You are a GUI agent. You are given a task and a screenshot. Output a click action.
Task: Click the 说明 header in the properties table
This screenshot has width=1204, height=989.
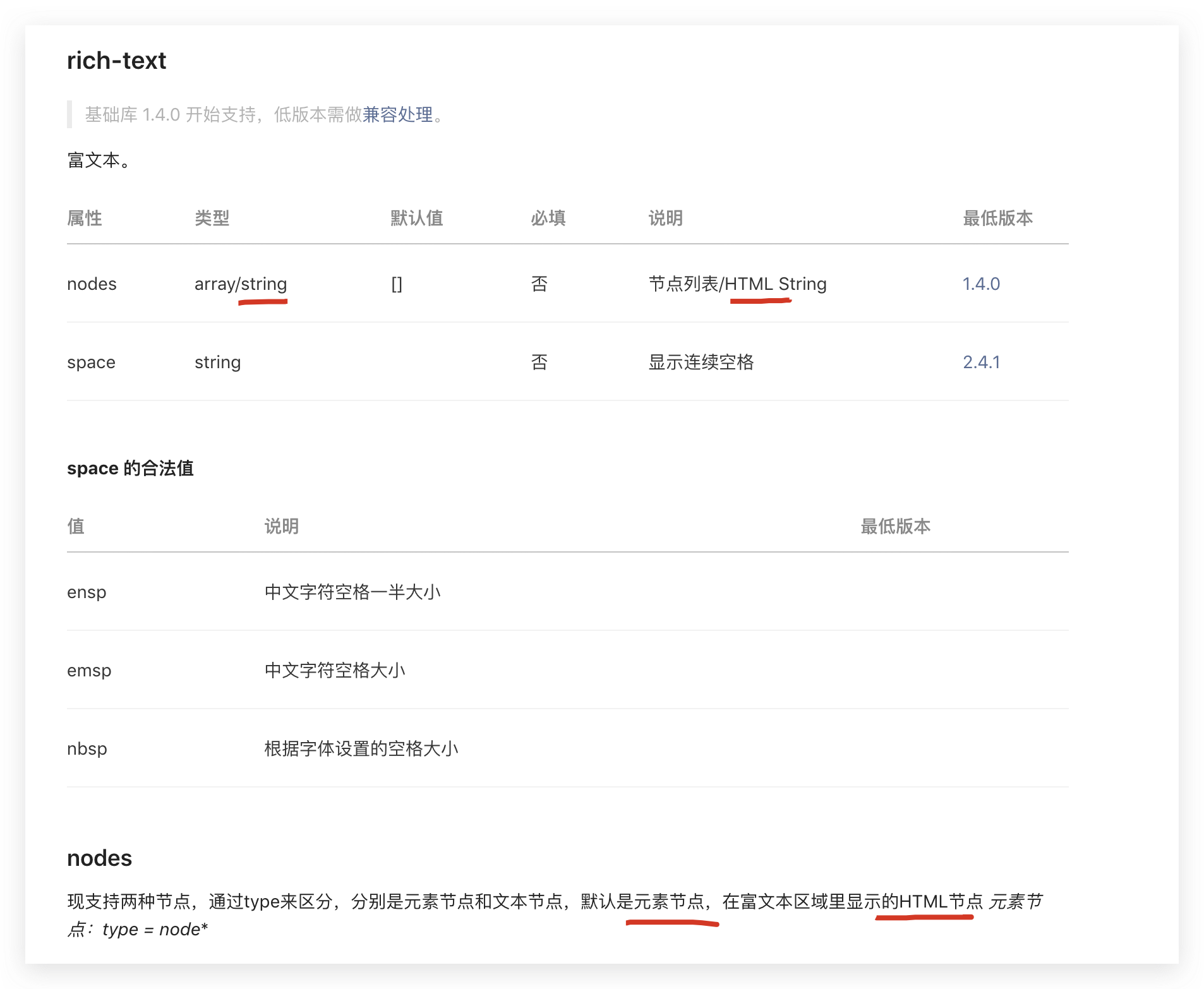tap(665, 219)
